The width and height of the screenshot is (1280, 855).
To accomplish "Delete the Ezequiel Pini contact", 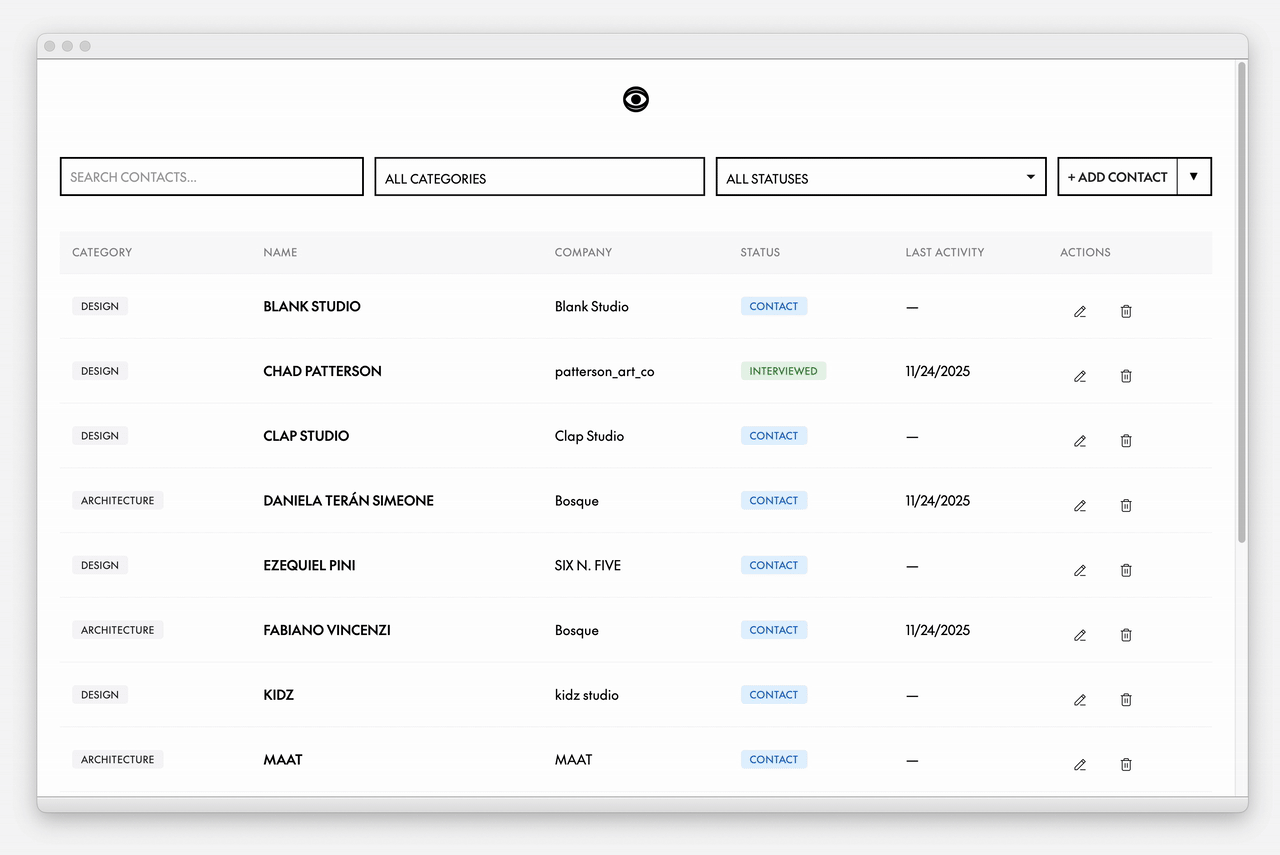I will click(1126, 571).
